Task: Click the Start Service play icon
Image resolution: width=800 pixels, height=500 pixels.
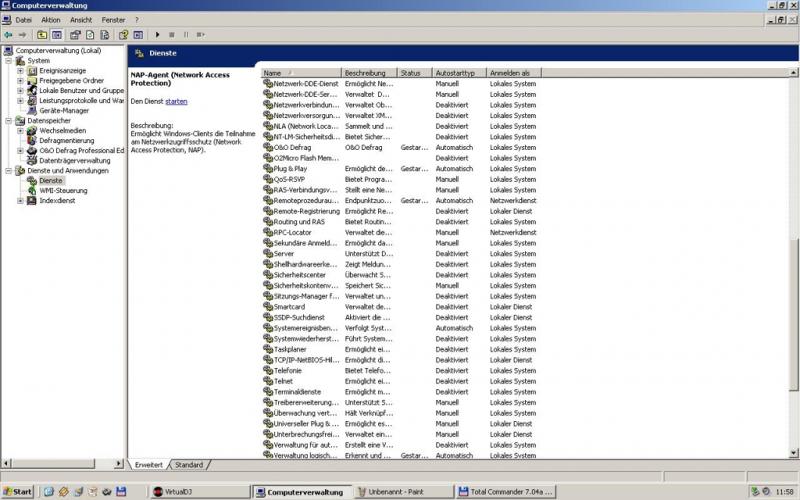Action: [158, 35]
